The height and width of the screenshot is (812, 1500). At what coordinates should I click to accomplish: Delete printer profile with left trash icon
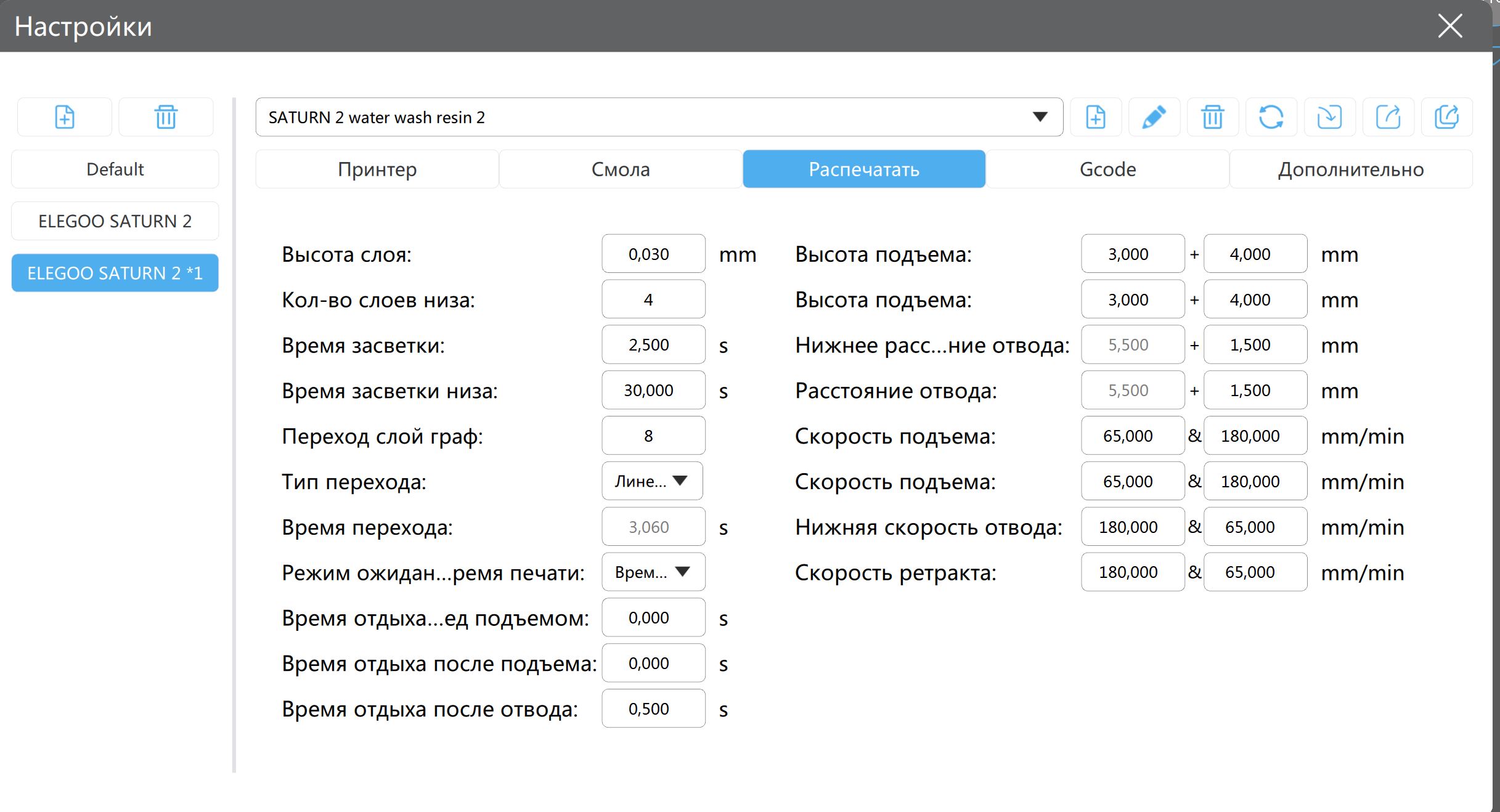166,117
